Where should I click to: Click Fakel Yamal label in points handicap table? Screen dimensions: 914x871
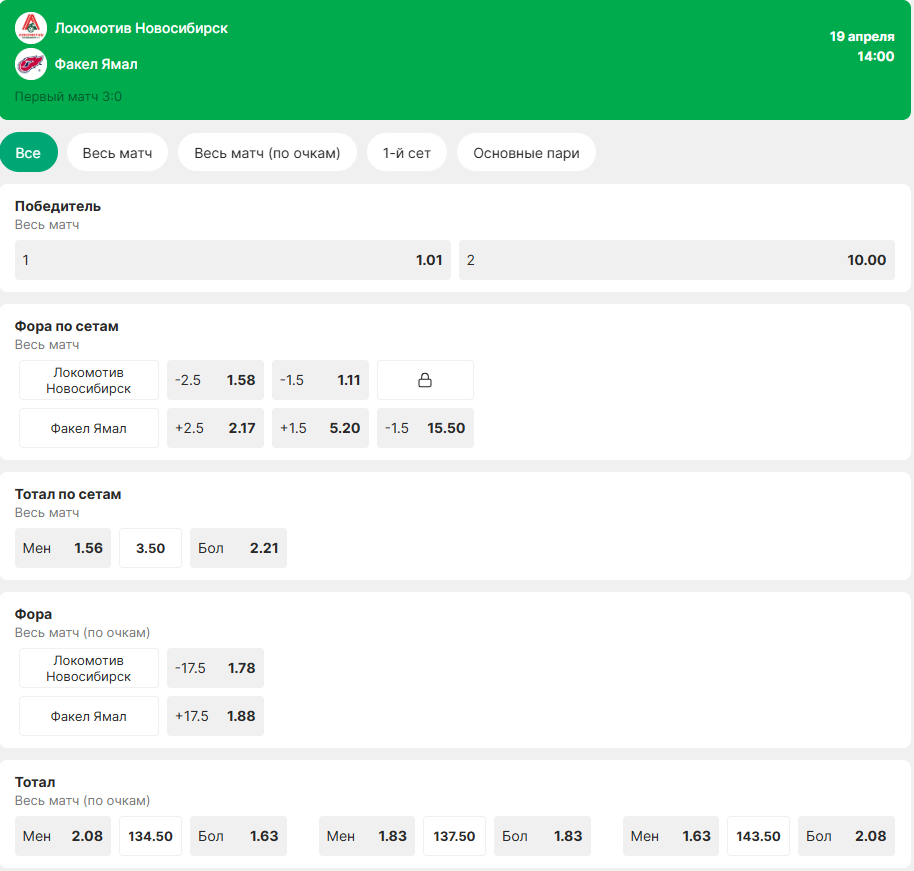coord(89,716)
